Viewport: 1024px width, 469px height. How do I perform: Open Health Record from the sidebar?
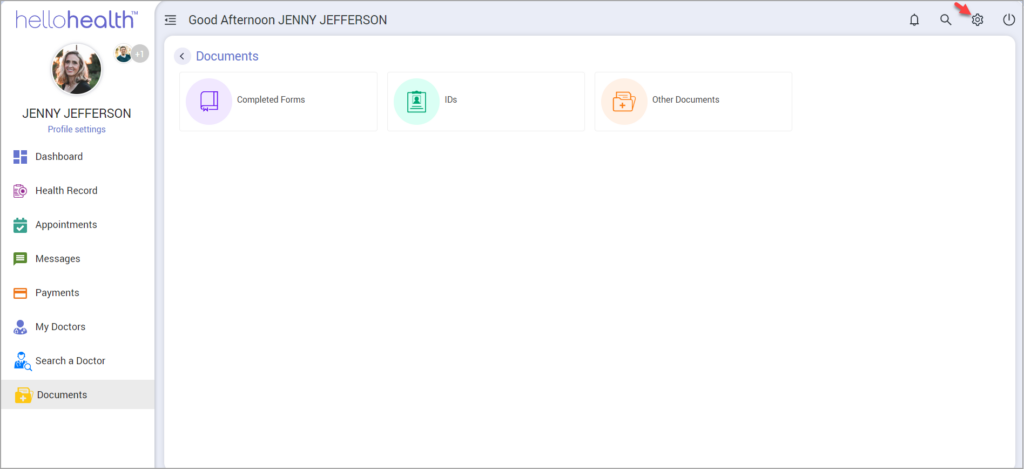click(66, 191)
